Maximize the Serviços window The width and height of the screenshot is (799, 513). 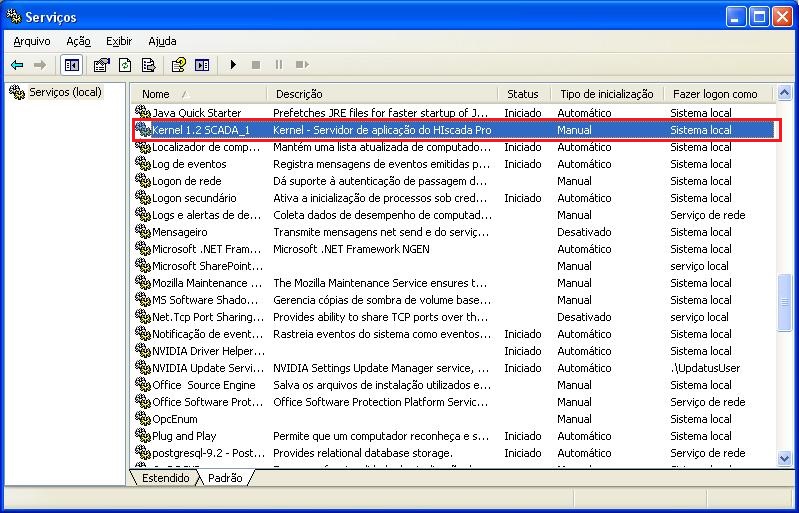tap(759, 17)
